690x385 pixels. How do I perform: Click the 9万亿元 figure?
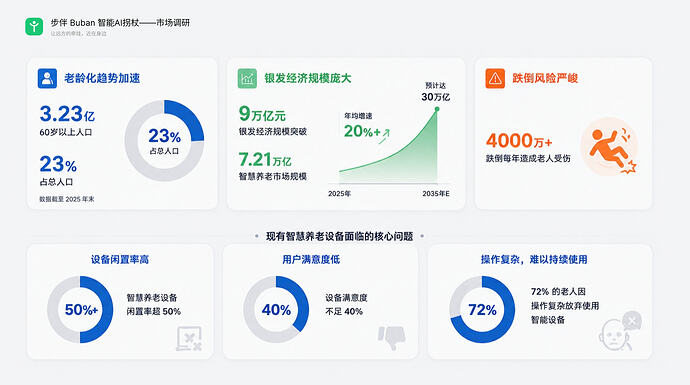(x=262, y=114)
